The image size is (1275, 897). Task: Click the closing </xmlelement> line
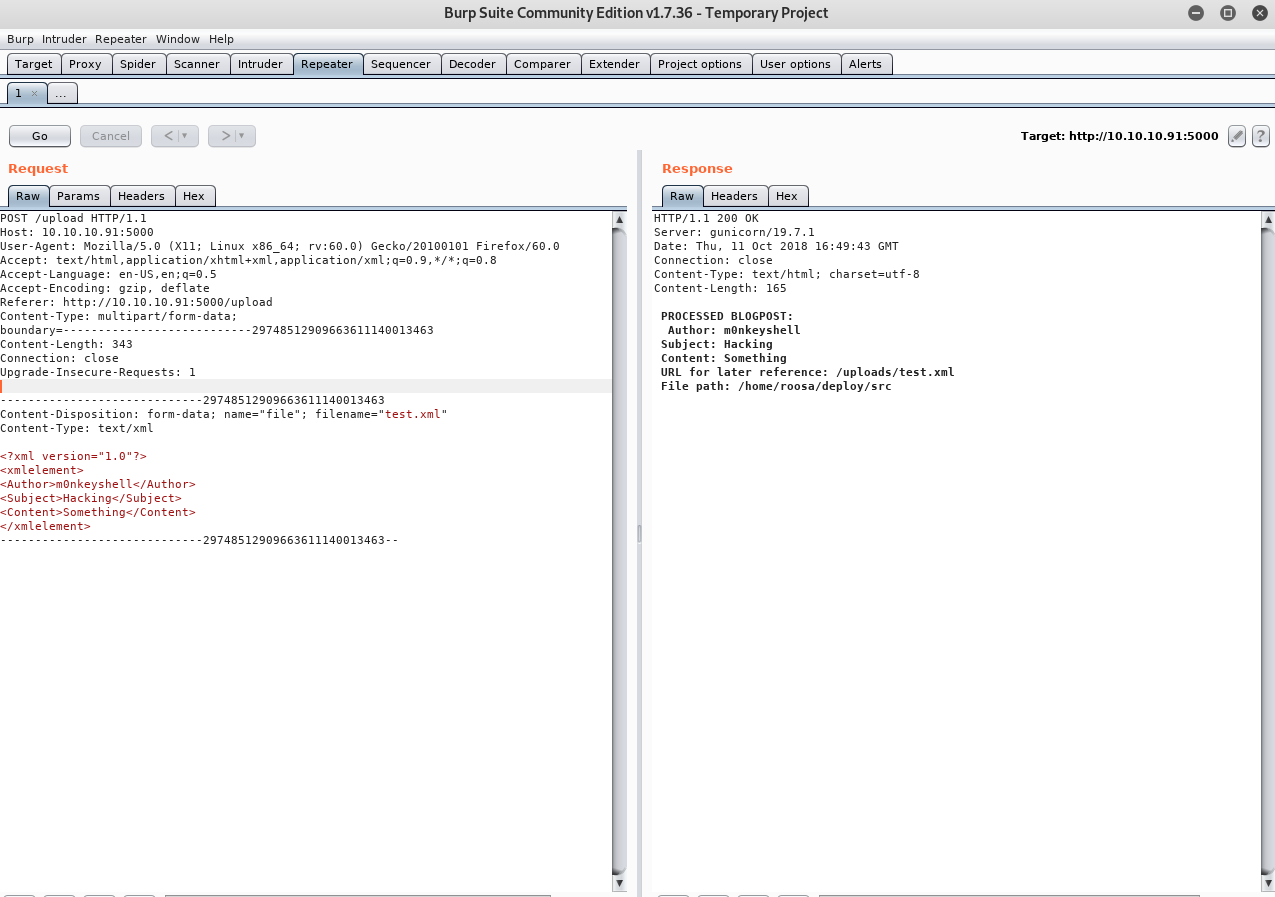45,526
